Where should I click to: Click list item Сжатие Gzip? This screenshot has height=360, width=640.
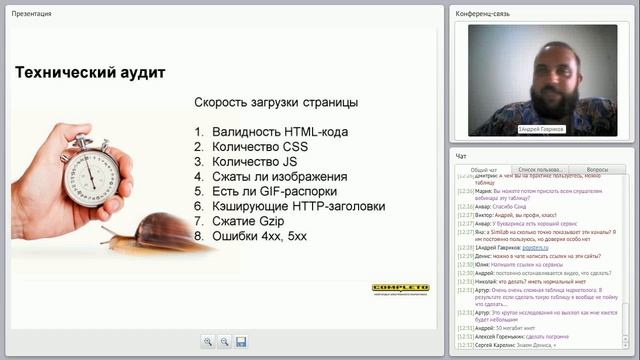[239, 221]
